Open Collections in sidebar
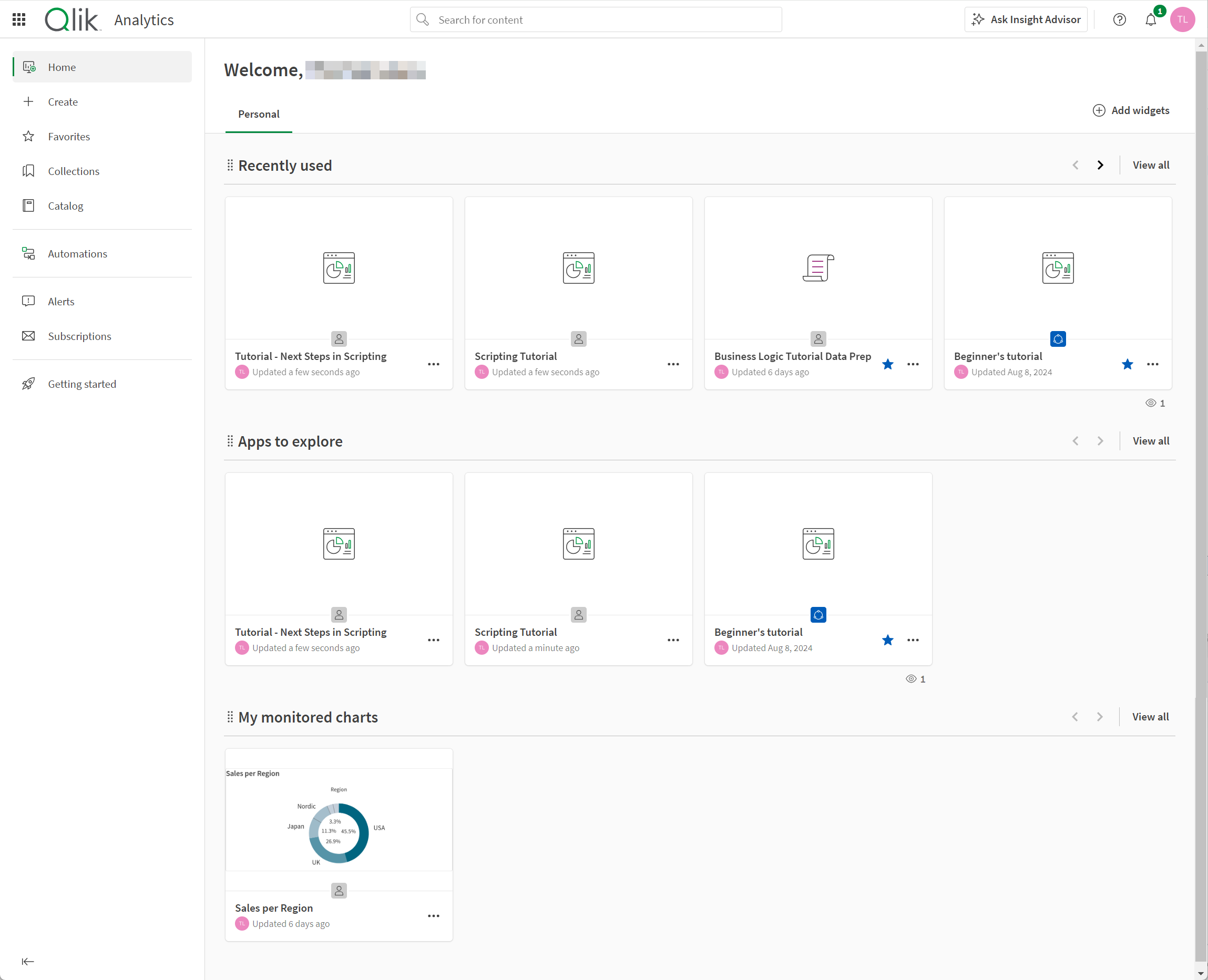 pos(73,171)
